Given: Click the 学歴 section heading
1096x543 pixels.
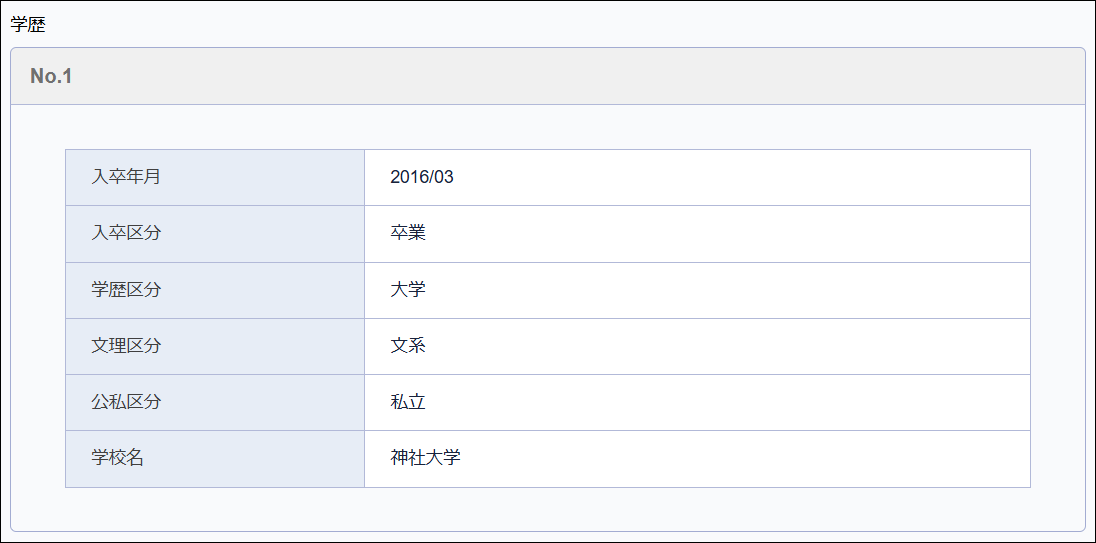Looking at the screenshot, I should (28, 25).
